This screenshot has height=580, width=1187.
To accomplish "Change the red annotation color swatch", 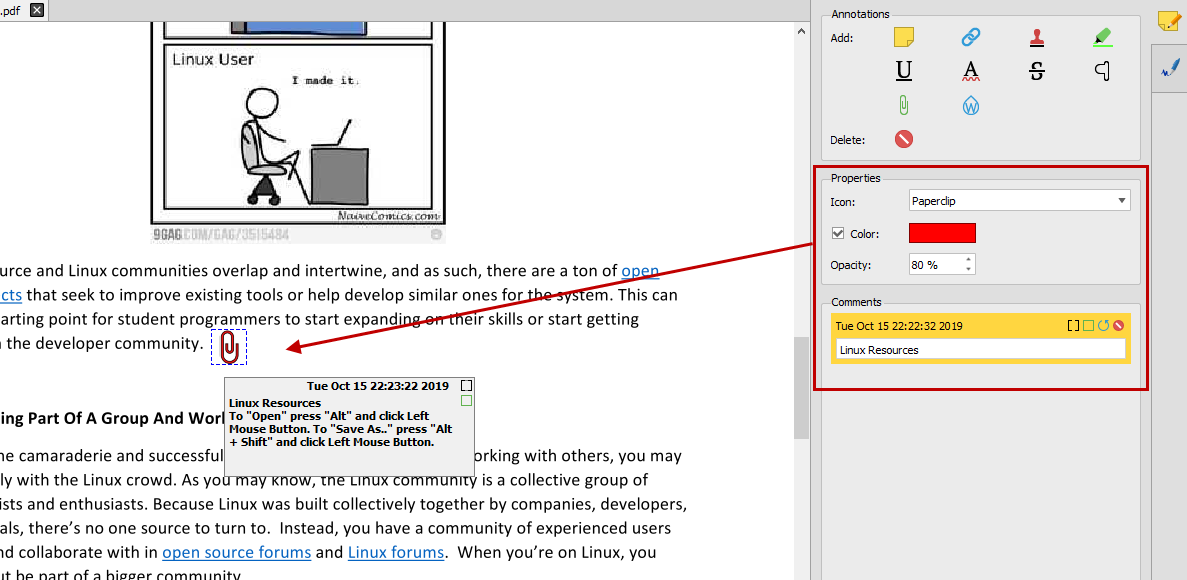I will (942, 232).
